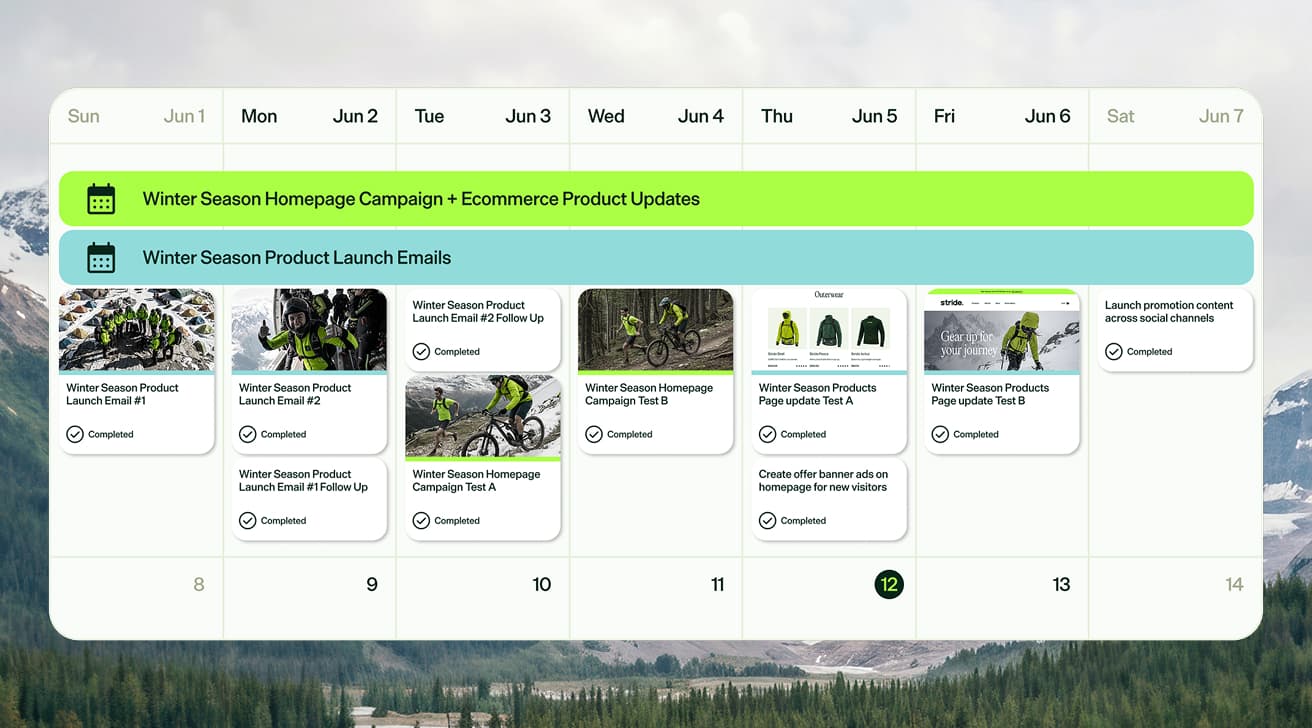Toggle completed check on Products Page Test B

(940, 434)
